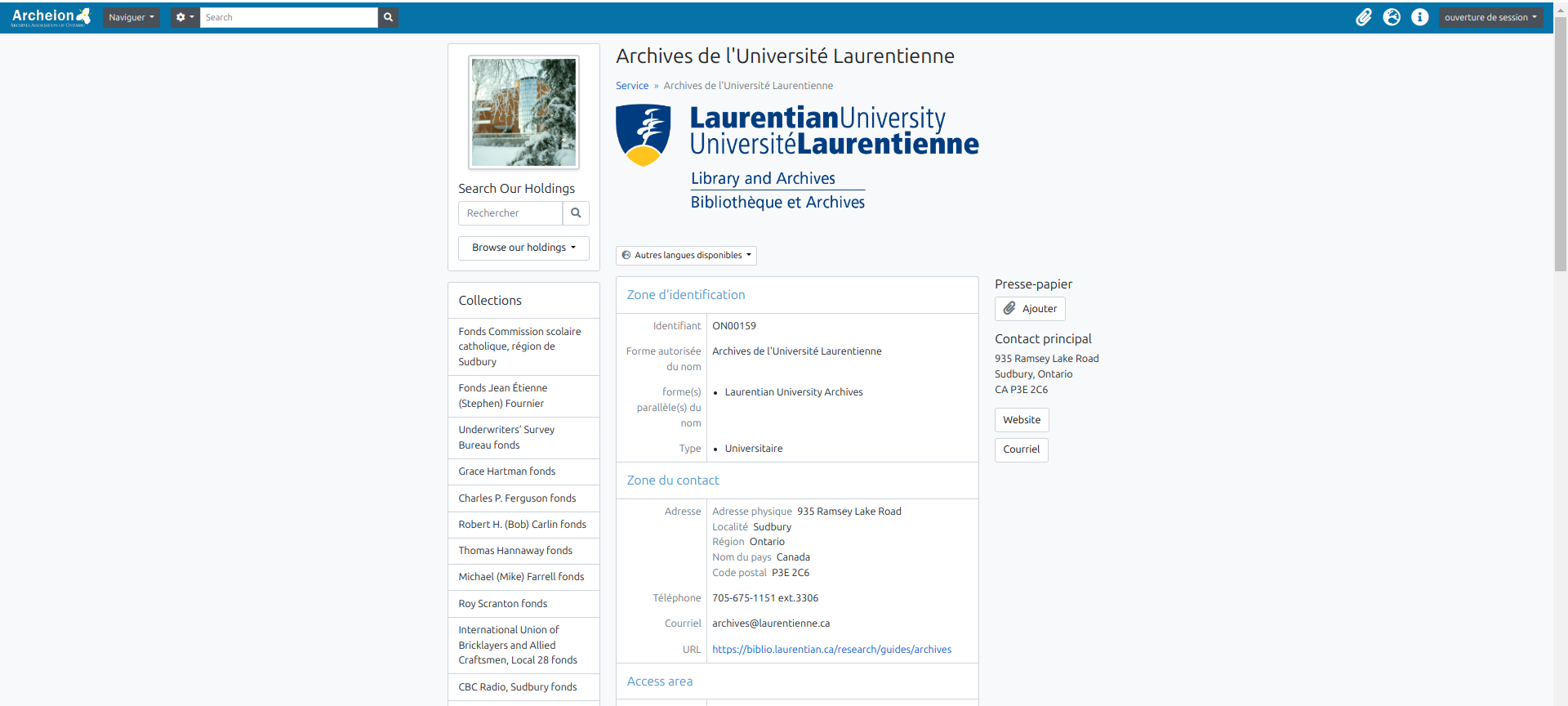
Task: Click the Website button
Action: pos(1022,420)
